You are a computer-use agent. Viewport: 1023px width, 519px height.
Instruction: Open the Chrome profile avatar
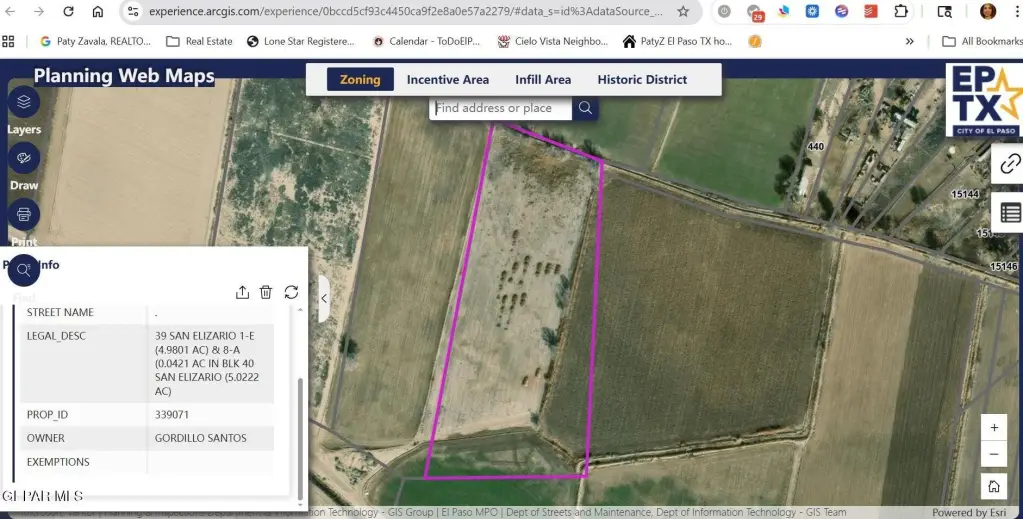click(988, 11)
